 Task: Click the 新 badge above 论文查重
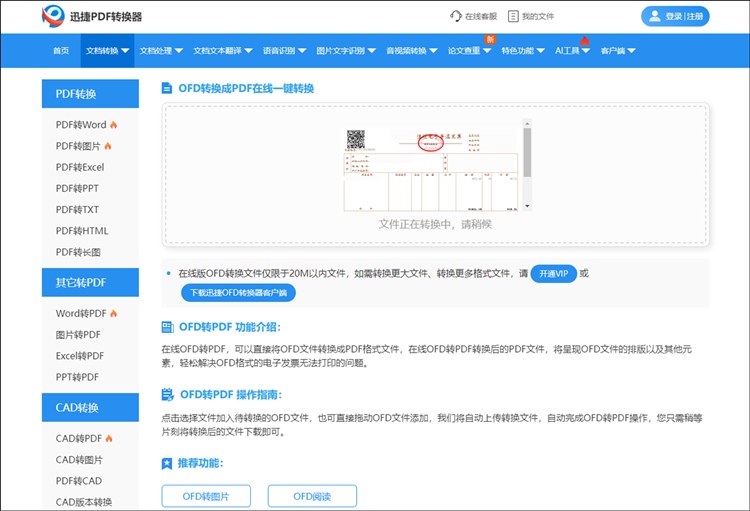pos(490,39)
